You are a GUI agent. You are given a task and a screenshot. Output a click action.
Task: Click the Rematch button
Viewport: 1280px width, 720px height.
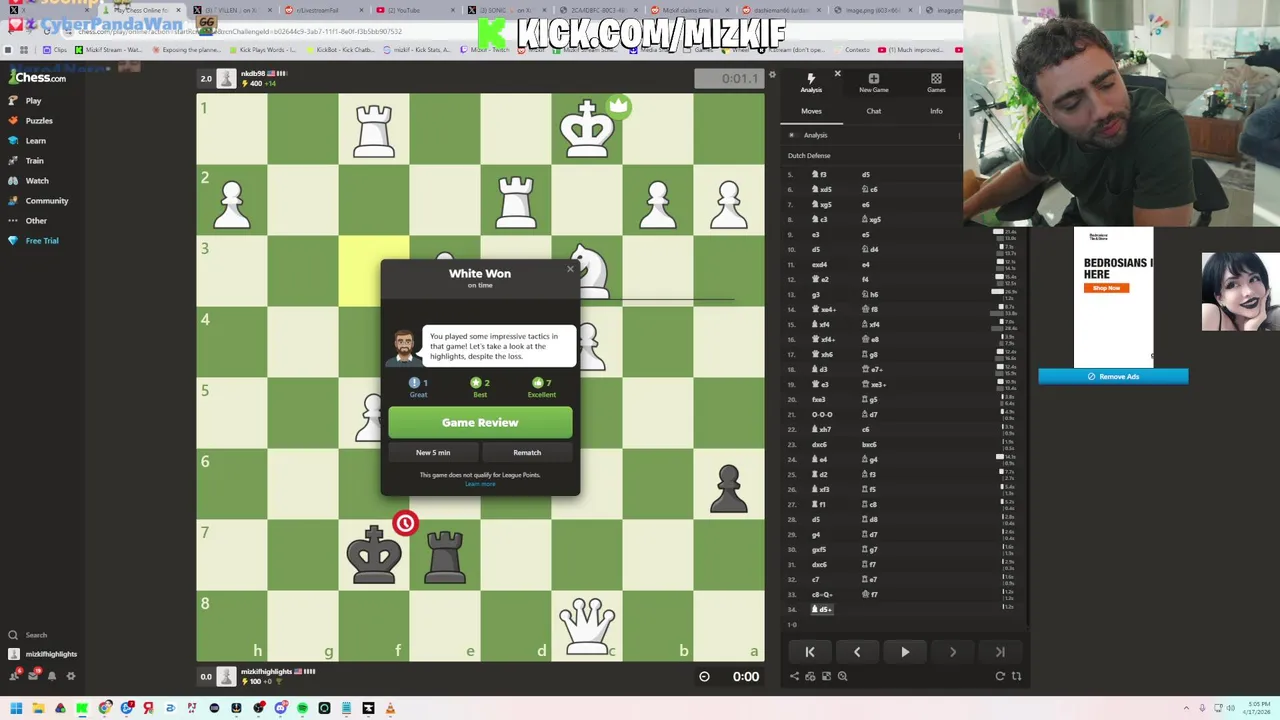[527, 453]
